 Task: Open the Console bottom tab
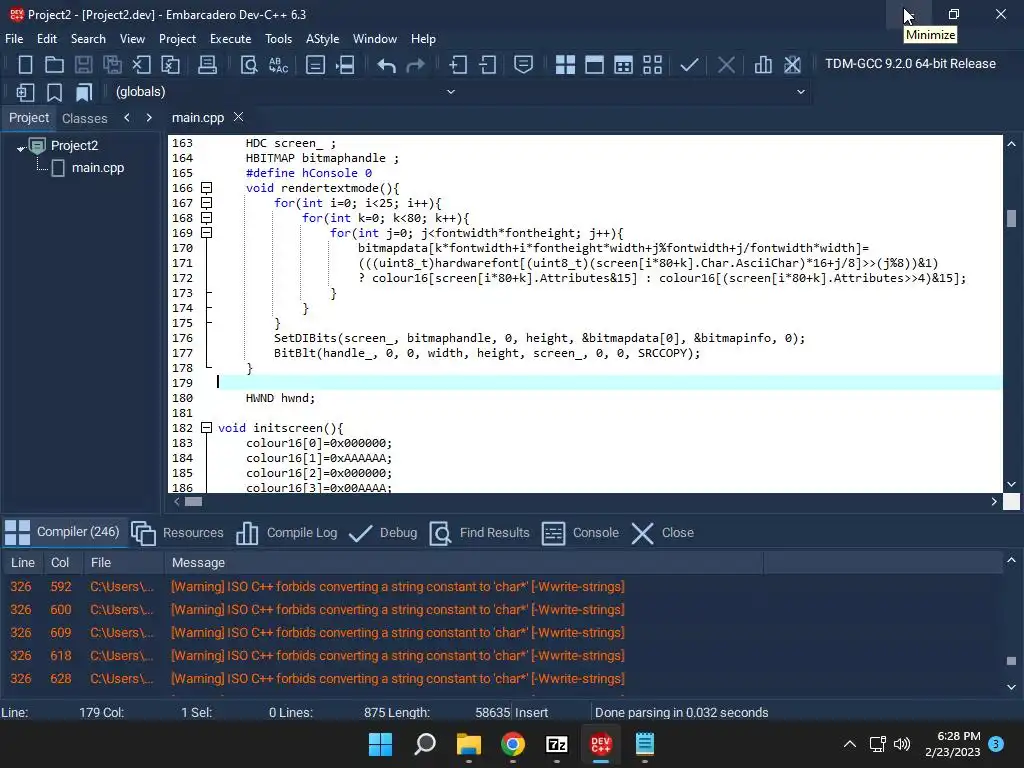pos(580,533)
